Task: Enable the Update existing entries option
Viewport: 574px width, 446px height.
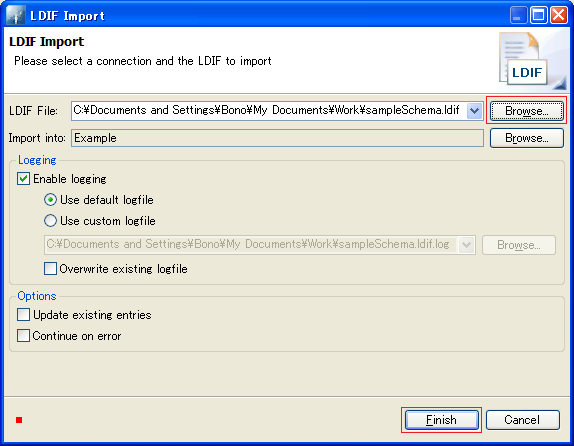Action: click(23, 315)
